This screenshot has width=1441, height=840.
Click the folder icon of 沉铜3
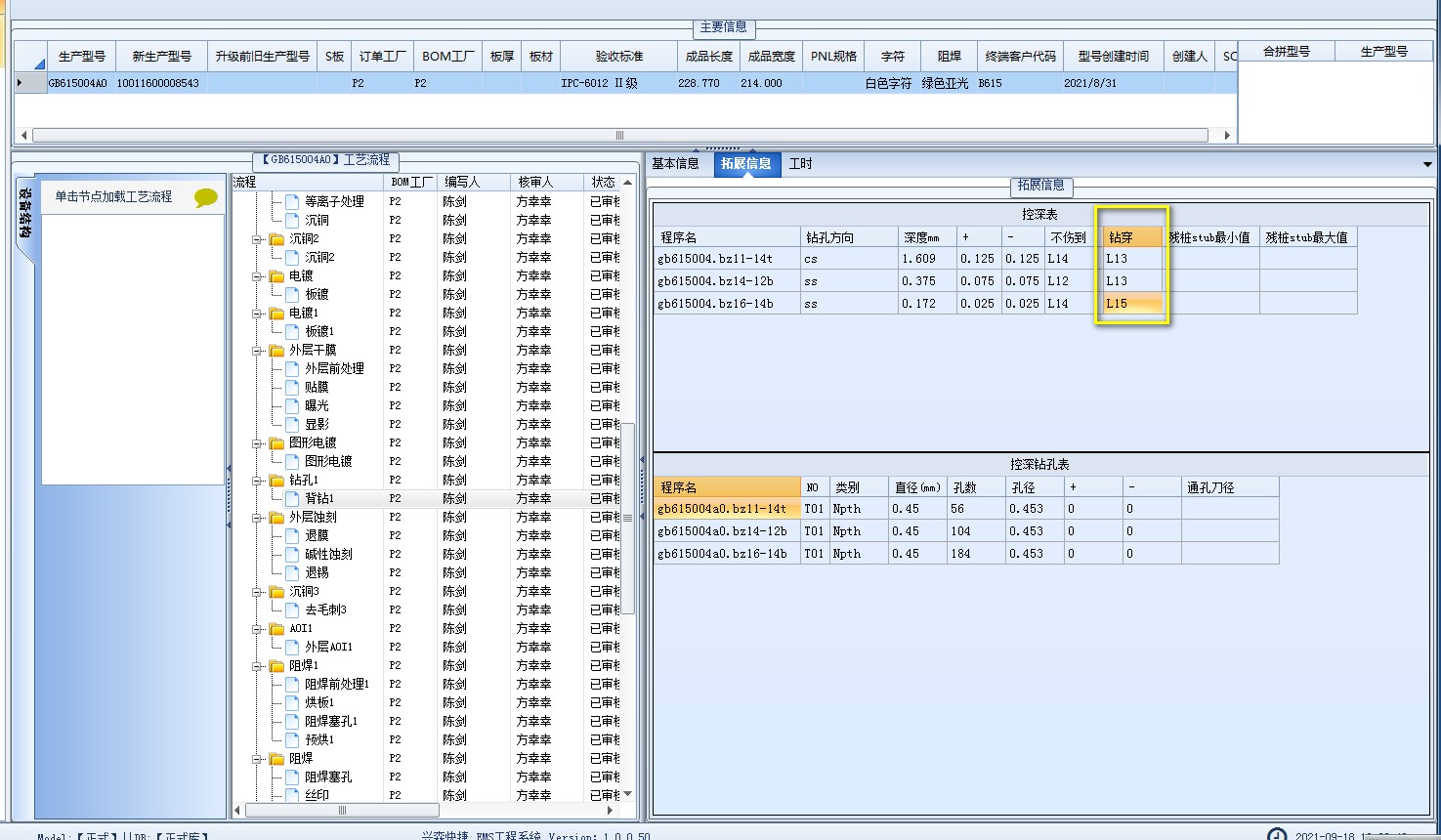[276, 591]
